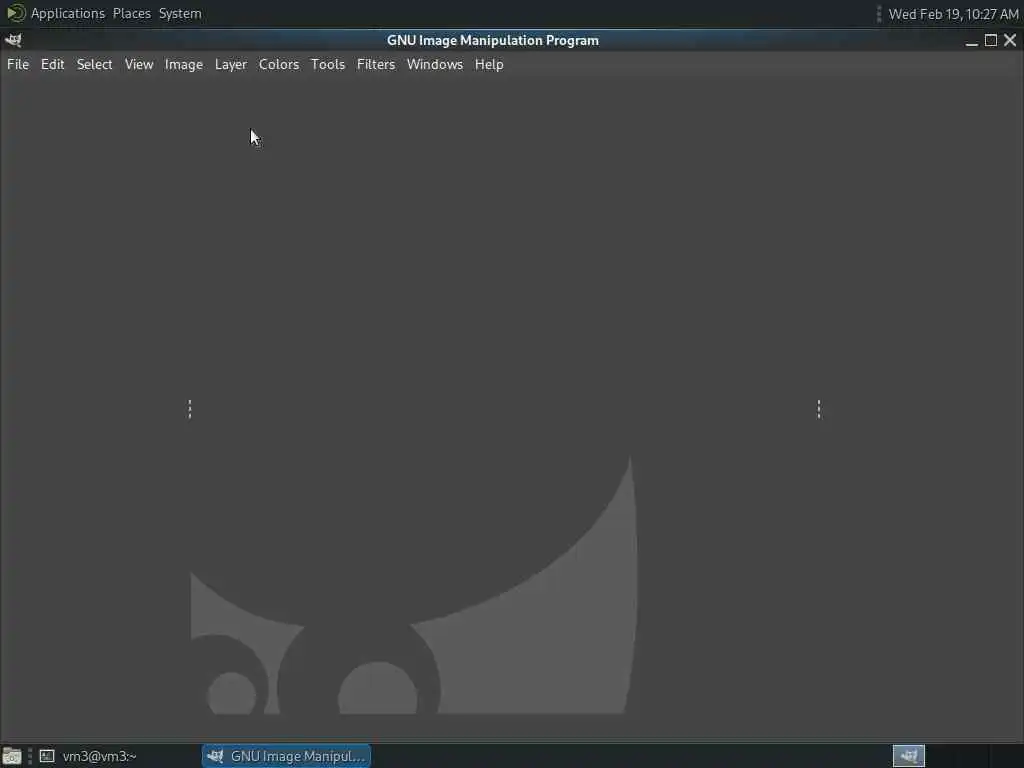
Task: Switch to the vm3@vm3:~ terminal taskbar entry
Action: point(88,756)
